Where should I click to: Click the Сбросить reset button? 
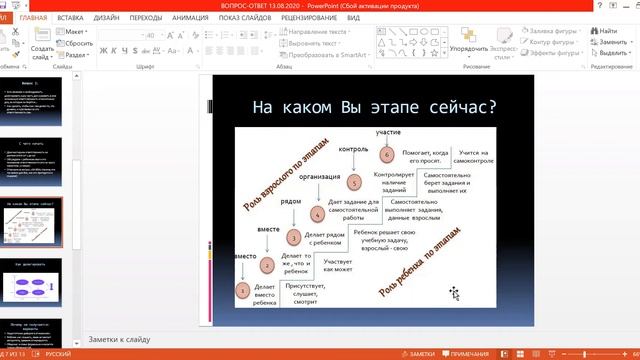[x=75, y=43]
